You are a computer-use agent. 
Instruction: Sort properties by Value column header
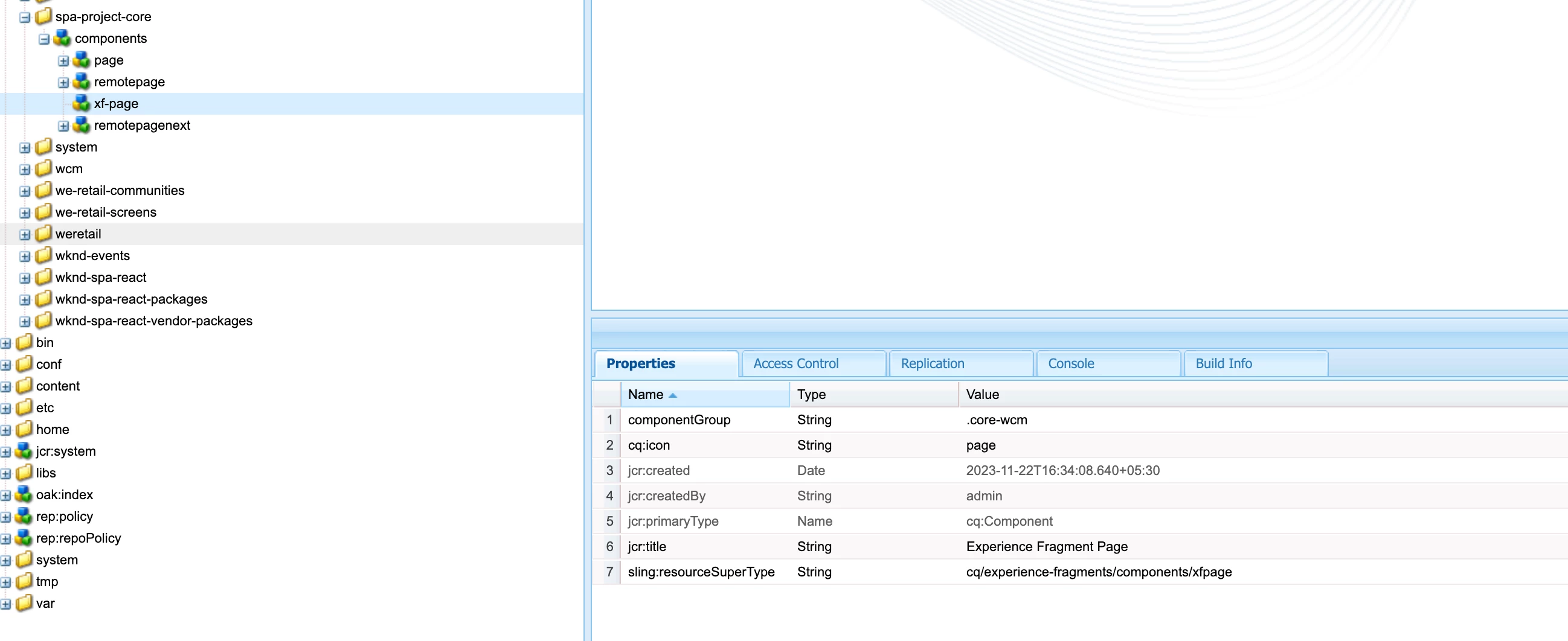click(1263, 395)
